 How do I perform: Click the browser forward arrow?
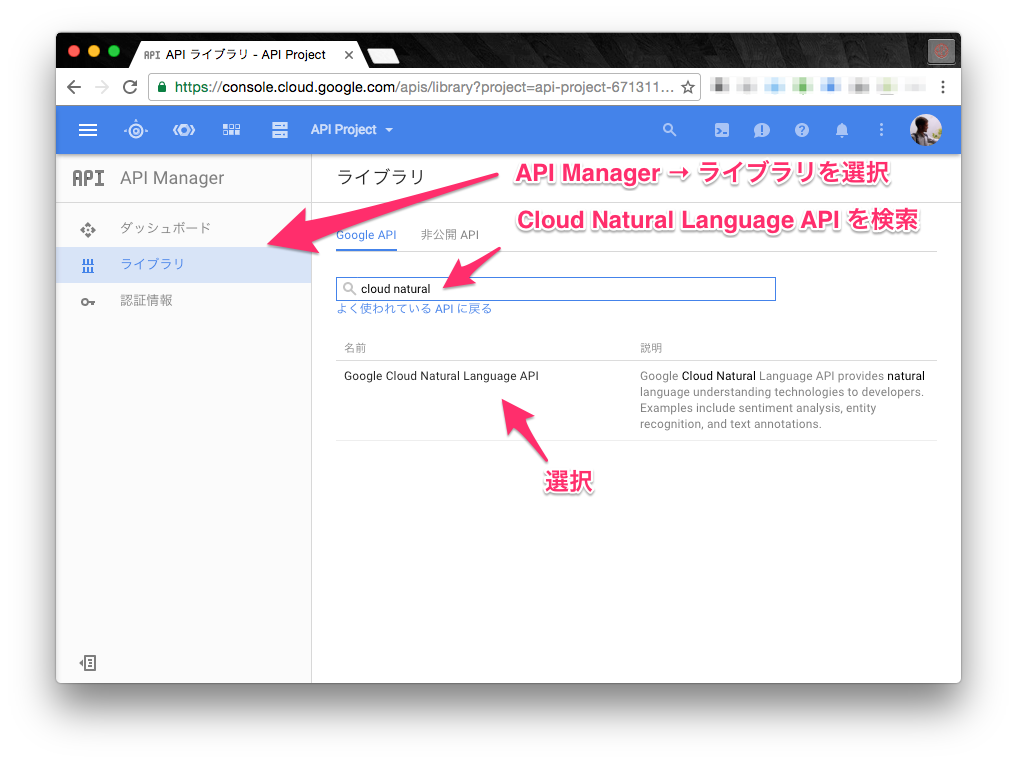pyautogui.click(x=102, y=87)
